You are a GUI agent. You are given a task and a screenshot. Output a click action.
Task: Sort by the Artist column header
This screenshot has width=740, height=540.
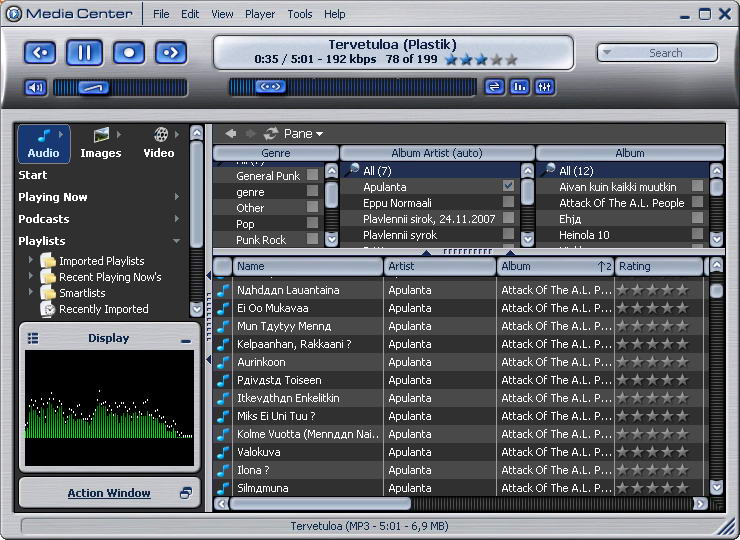tap(440, 267)
